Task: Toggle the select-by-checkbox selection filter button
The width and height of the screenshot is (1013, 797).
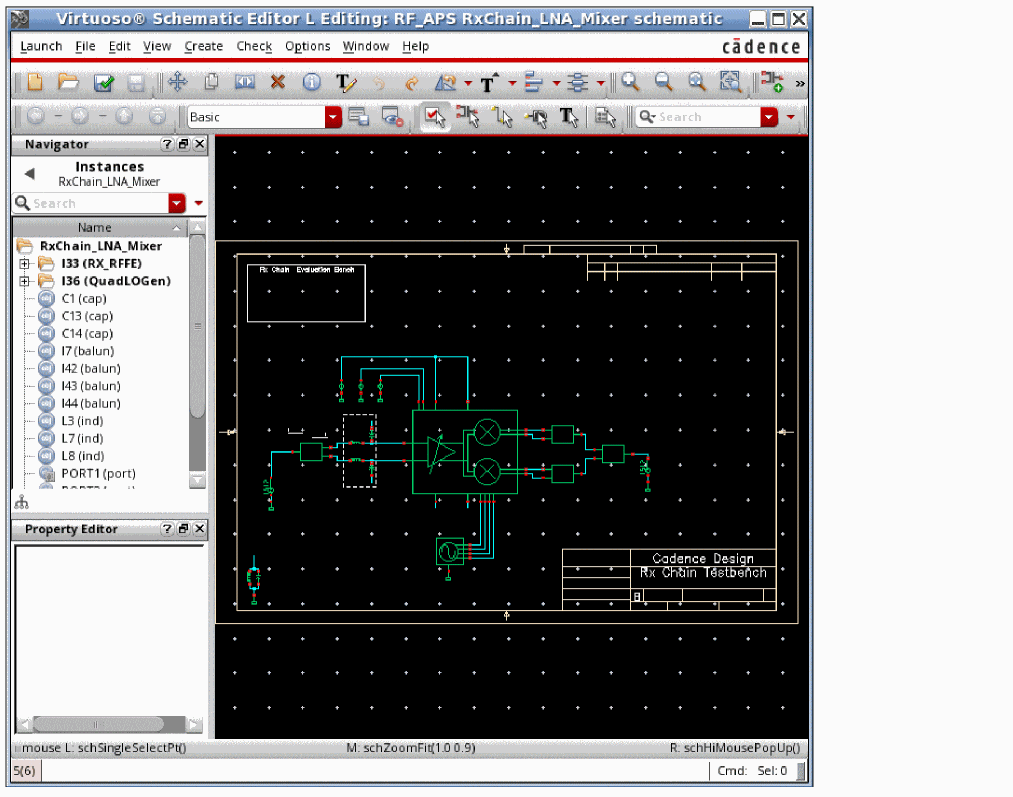Action: pos(433,117)
